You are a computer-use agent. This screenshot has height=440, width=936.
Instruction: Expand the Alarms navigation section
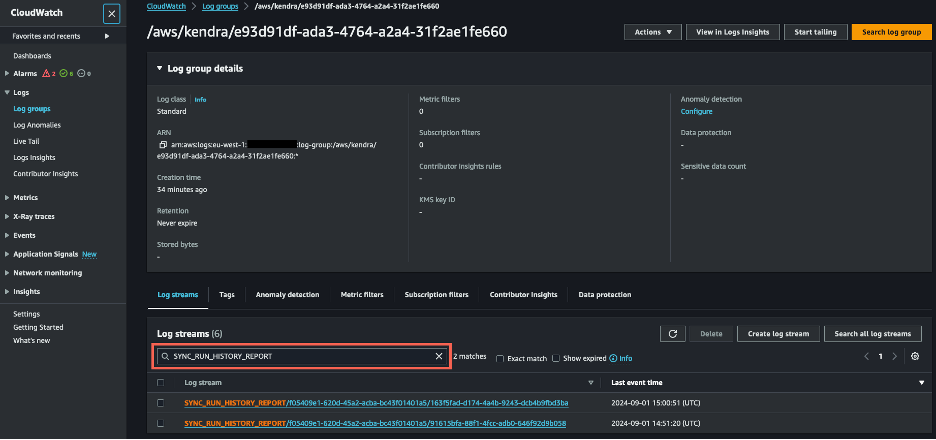7,73
